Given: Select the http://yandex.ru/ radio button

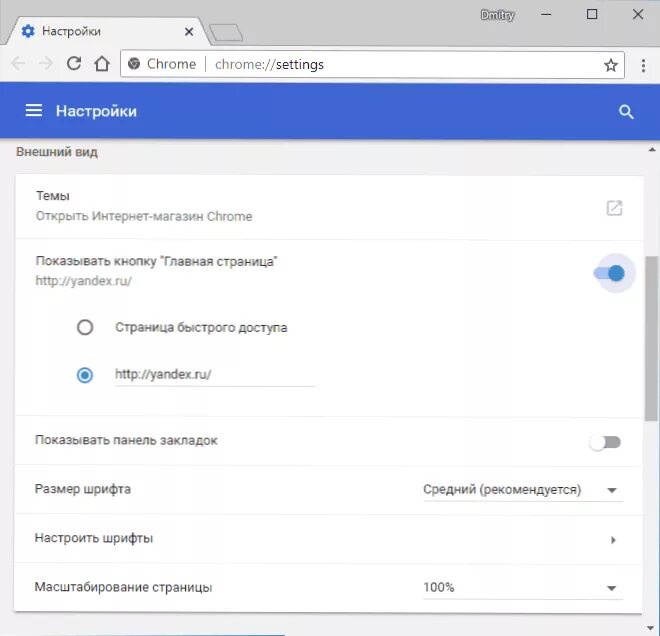Looking at the screenshot, I should [85, 375].
